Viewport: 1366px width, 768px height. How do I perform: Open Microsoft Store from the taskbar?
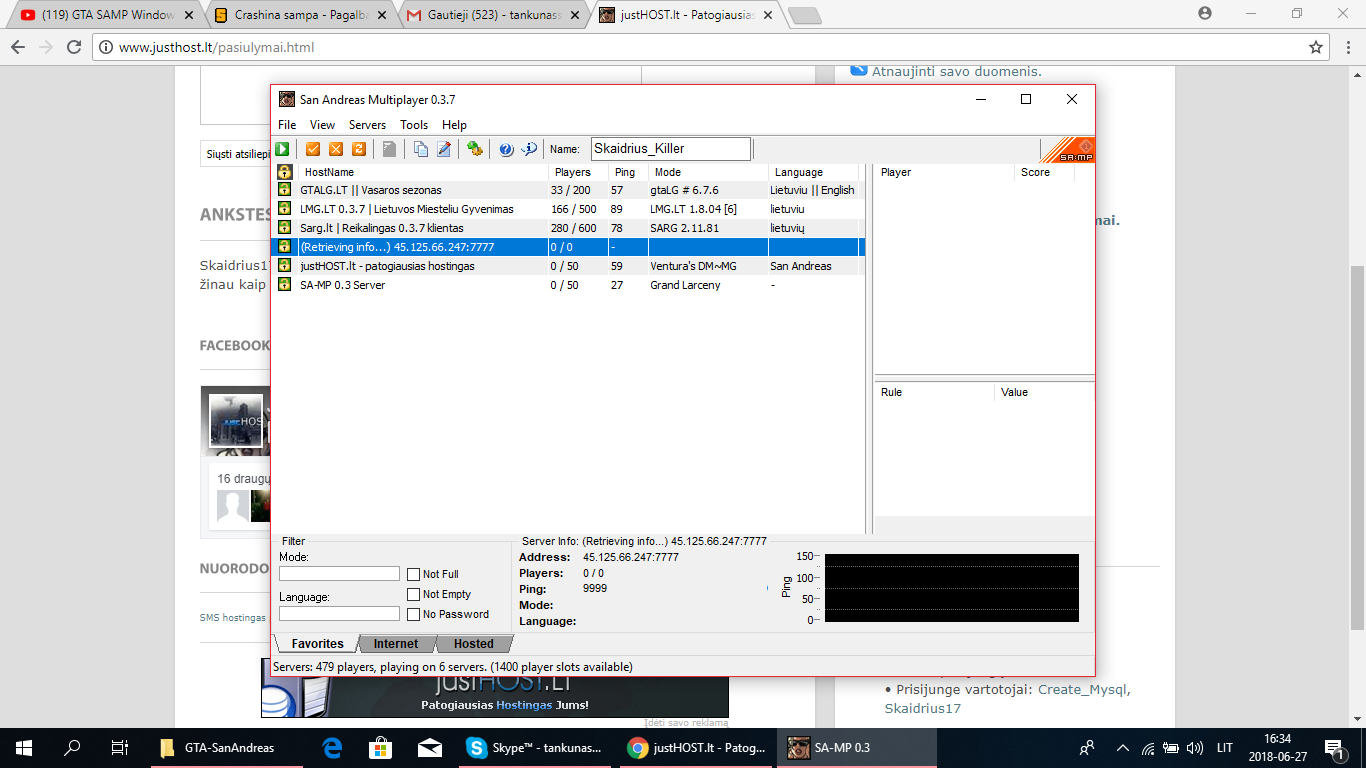click(x=381, y=747)
